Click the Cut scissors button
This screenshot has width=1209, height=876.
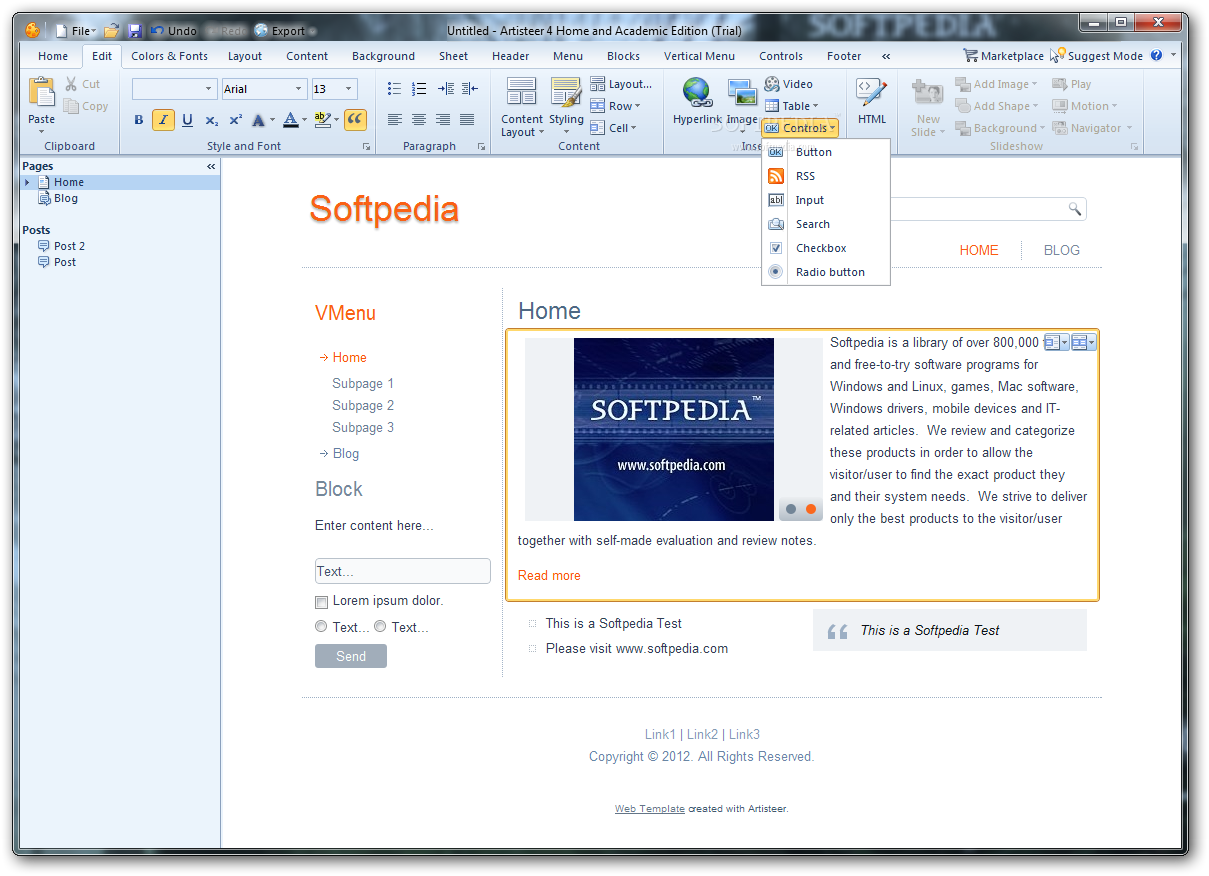coord(83,84)
